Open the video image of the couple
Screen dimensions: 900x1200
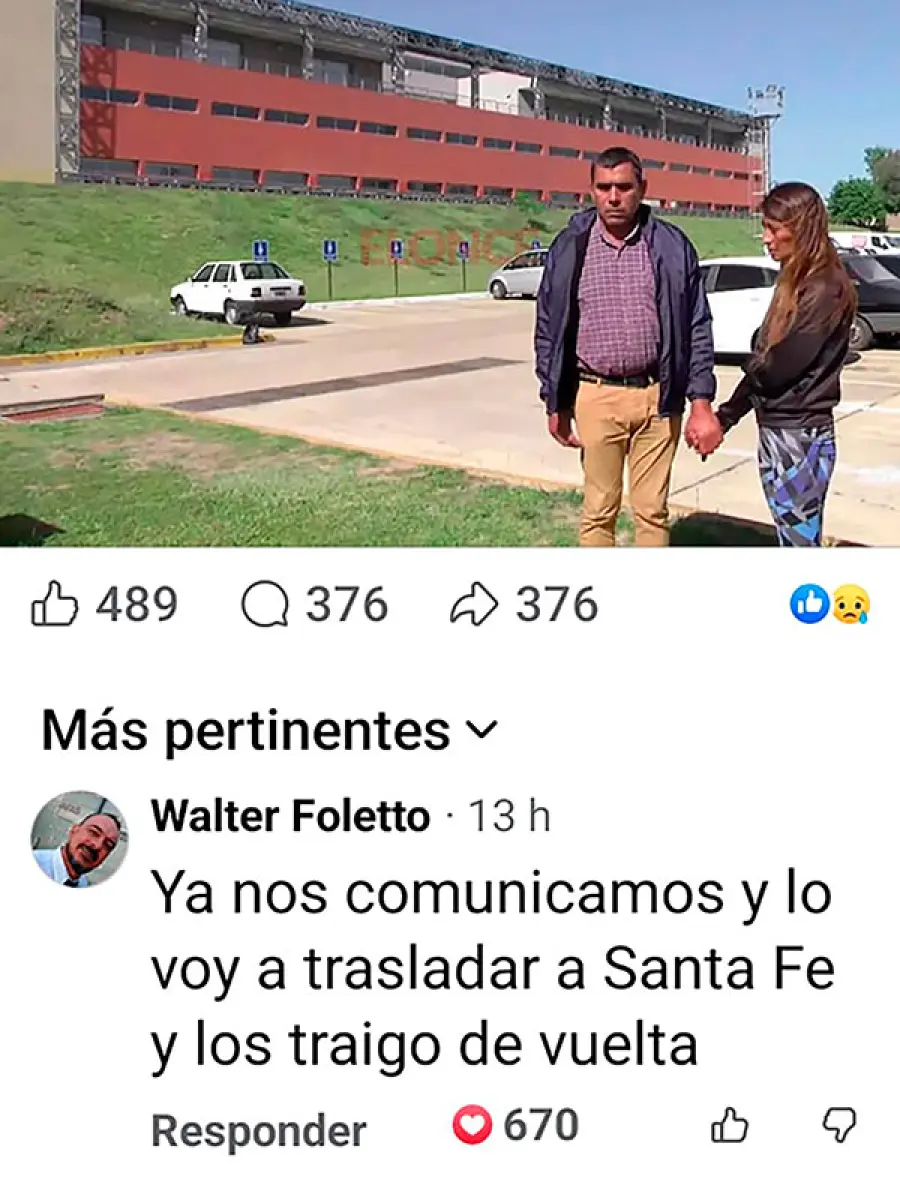pos(450,273)
